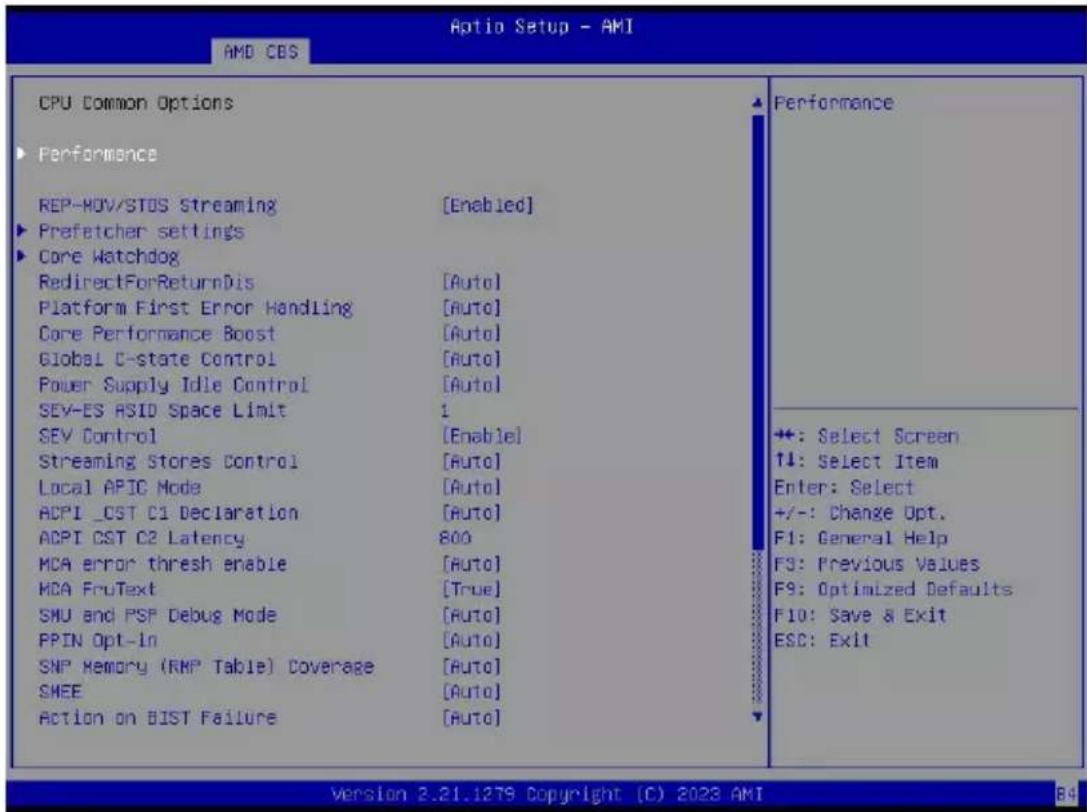This screenshot has width=1087, height=812.
Task: Select the RedirectForReturnDis label
Action: pyautogui.click(x=146, y=282)
